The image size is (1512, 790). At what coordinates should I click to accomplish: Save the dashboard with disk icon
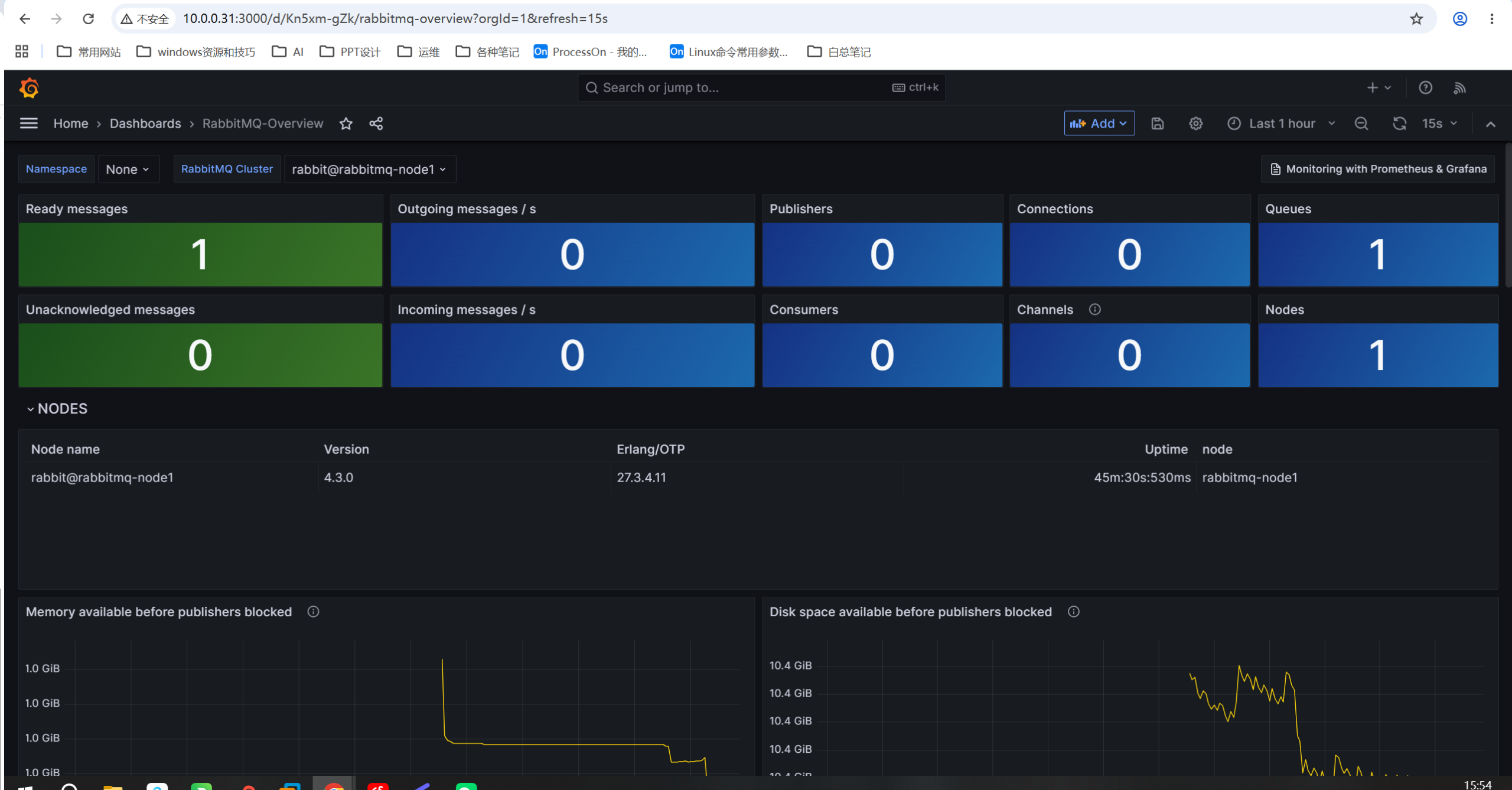click(1158, 123)
